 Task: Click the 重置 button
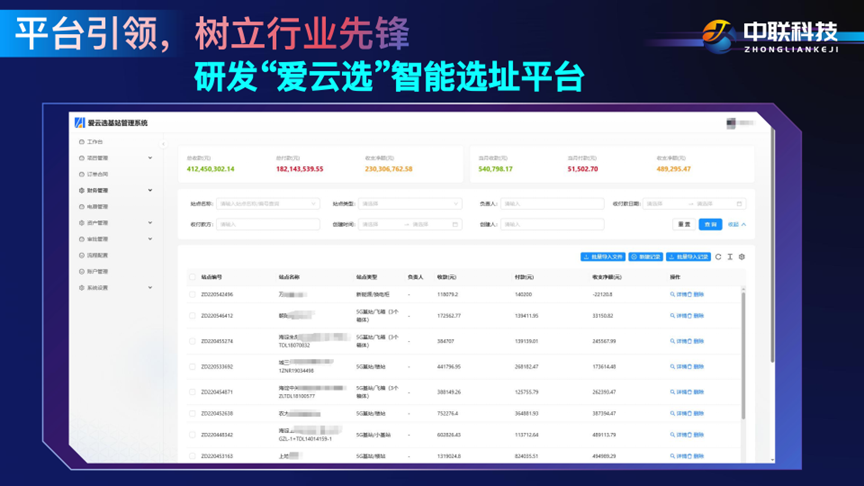(x=684, y=224)
